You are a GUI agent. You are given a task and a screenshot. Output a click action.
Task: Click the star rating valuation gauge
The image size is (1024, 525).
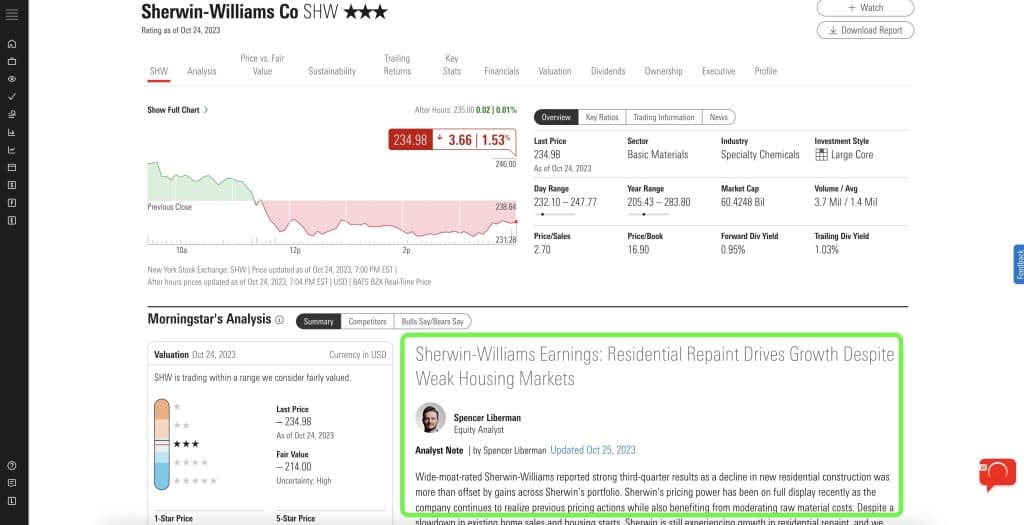pyautogui.click(x=161, y=444)
